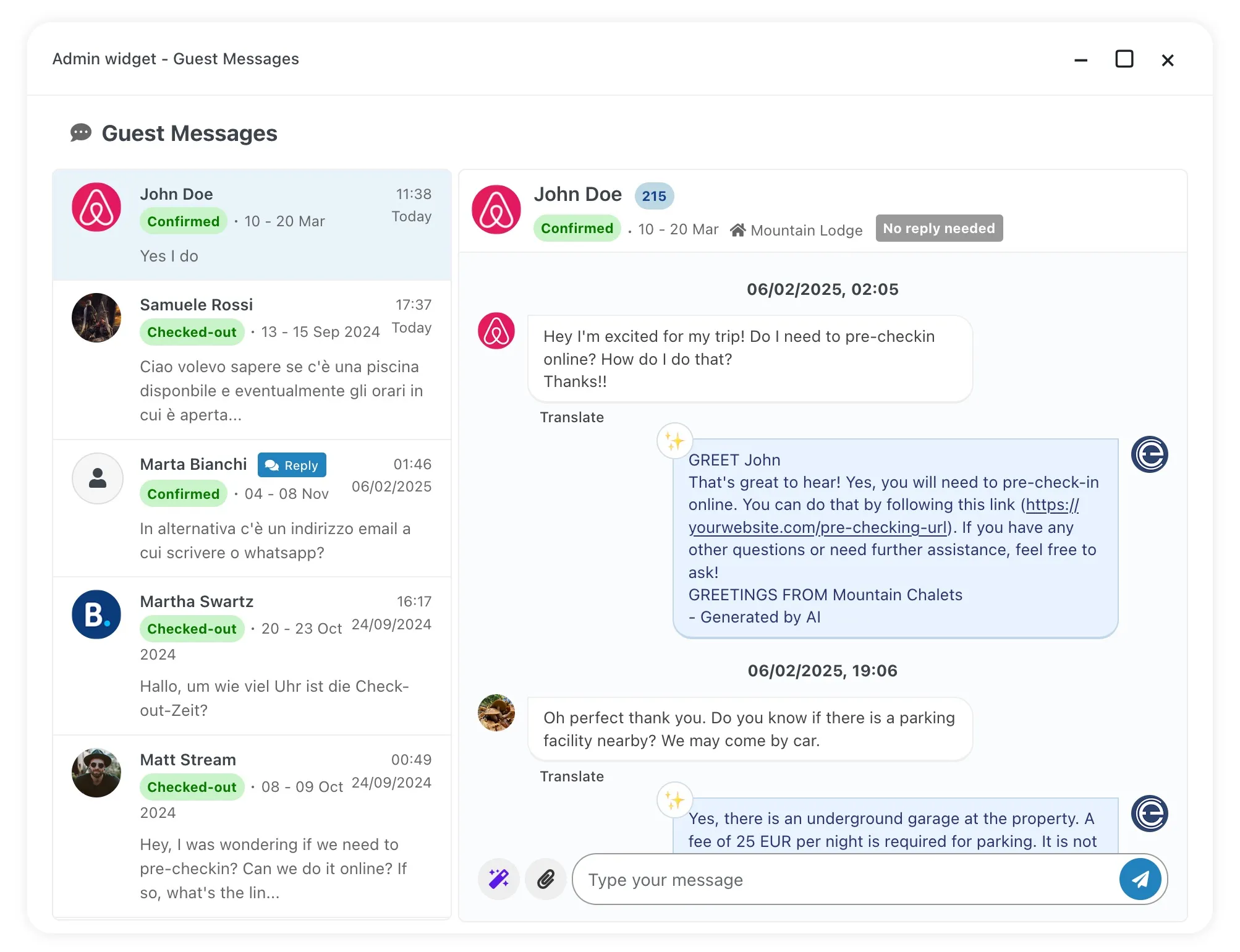Translate John Doe's pre-checkin question
Image resolution: width=1240 pixels, height=952 pixels.
tap(572, 417)
